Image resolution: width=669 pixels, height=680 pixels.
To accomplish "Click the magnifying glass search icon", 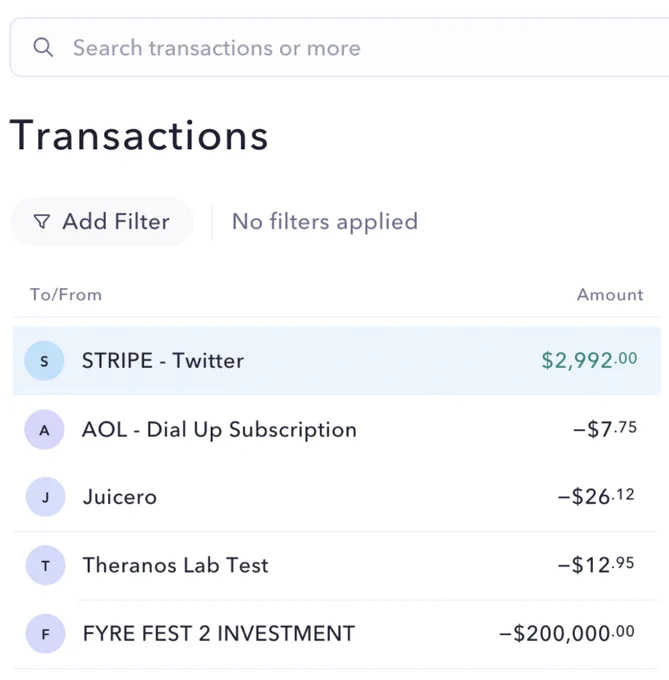I will (x=43, y=47).
